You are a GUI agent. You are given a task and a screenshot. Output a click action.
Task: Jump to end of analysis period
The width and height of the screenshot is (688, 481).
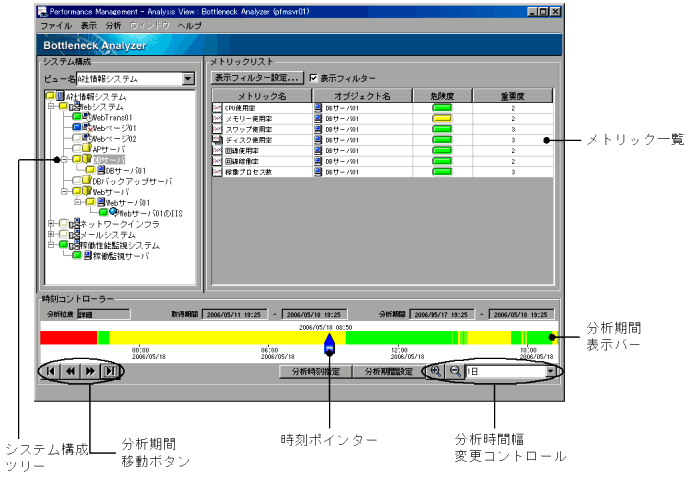(x=110, y=371)
